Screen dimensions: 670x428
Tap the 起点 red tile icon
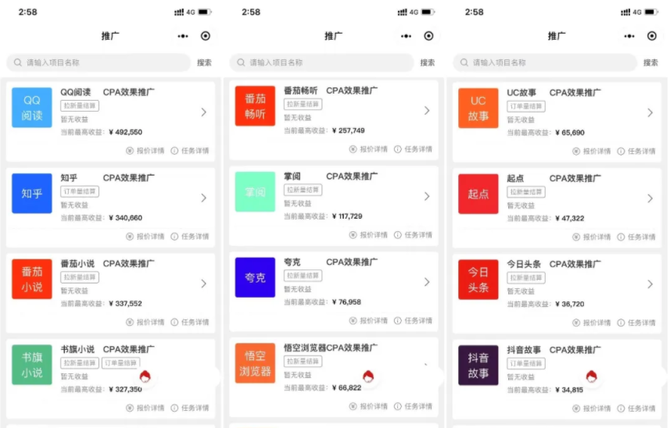pyautogui.click(x=478, y=194)
